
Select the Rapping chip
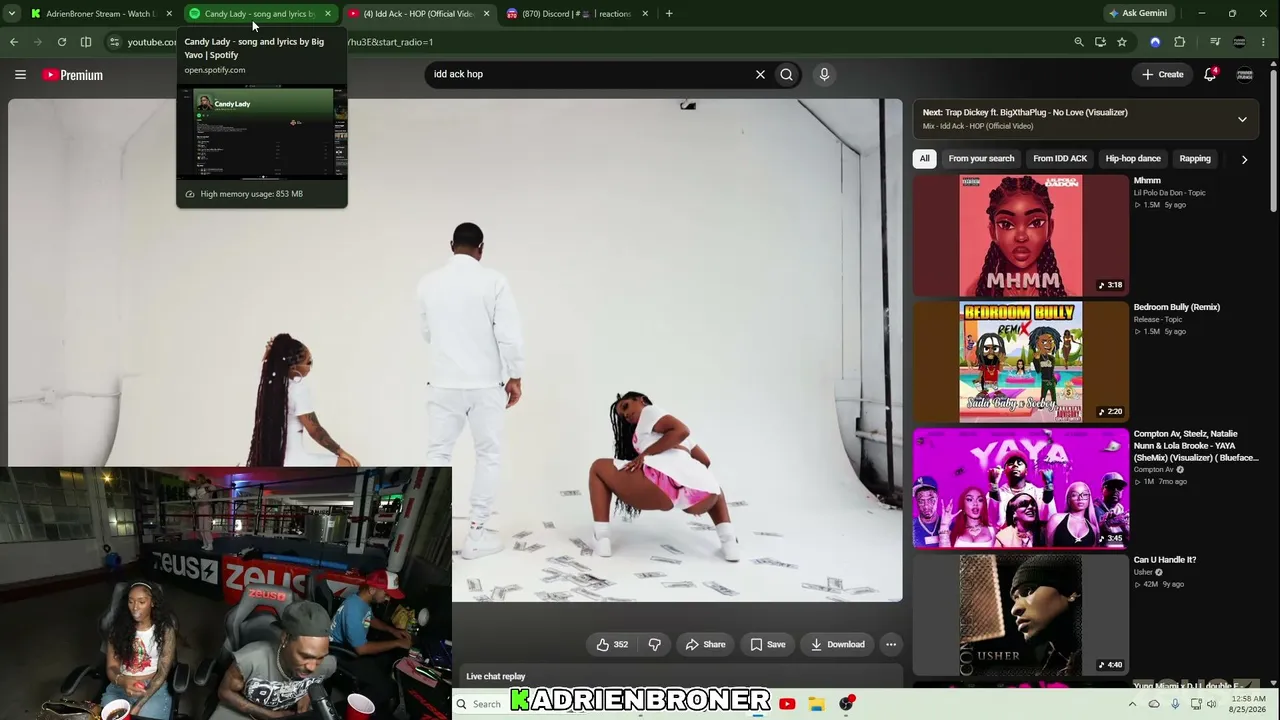(x=1195, y=158)
